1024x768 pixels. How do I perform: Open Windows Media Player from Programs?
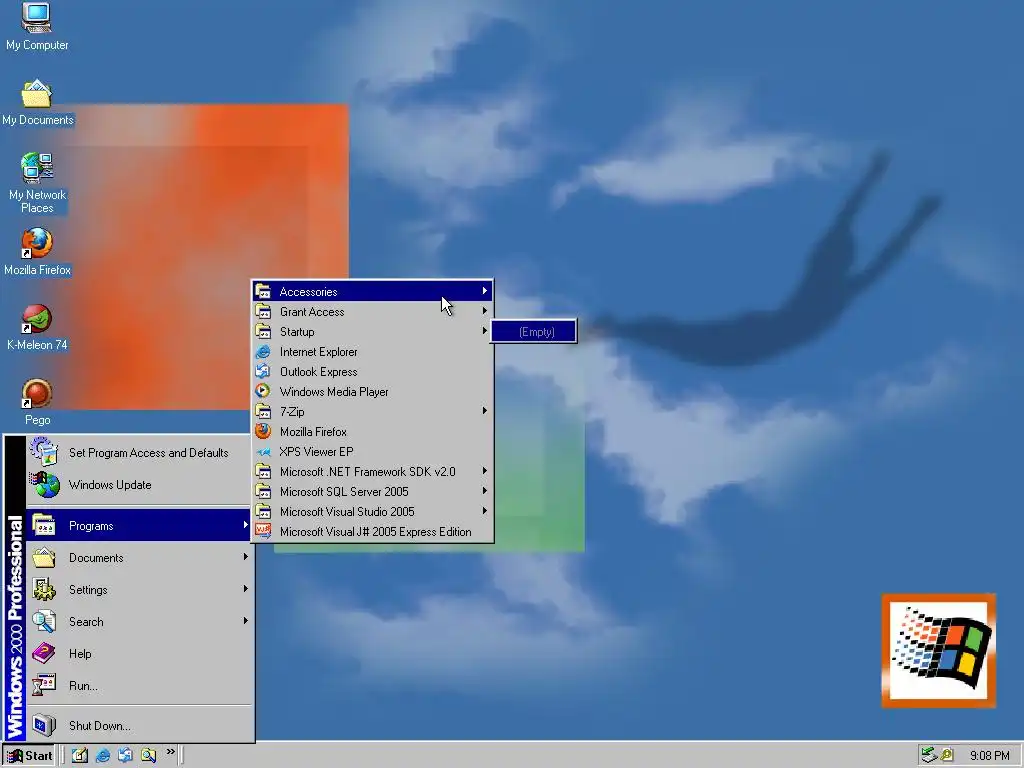coord(372,392)
